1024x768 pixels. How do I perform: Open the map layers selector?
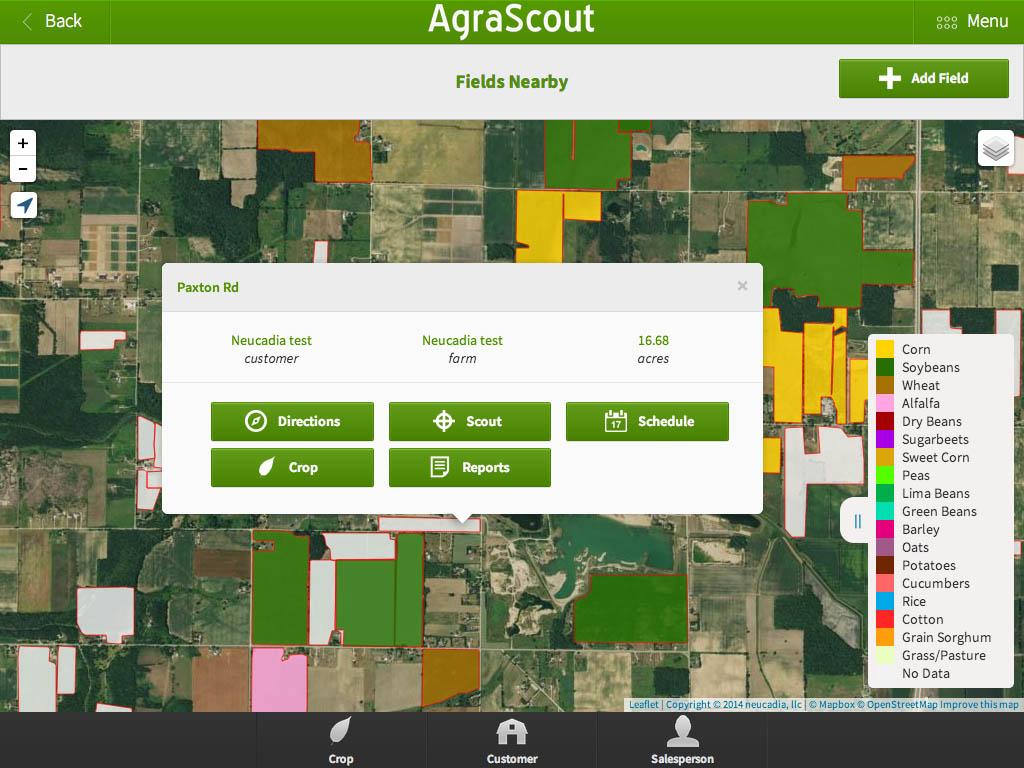point(995,148)
